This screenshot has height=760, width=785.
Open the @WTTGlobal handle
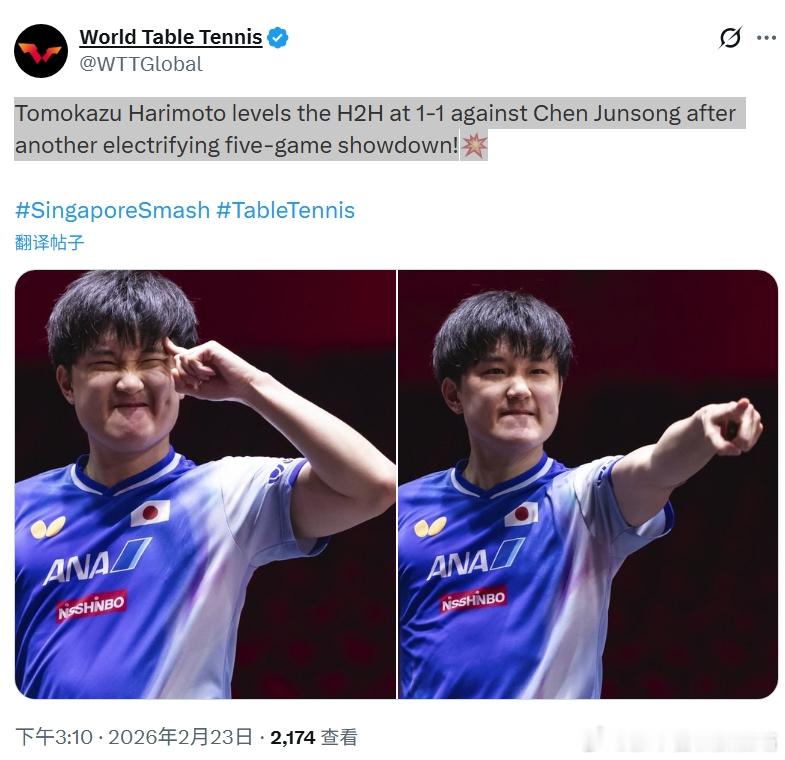coord(141,64)
